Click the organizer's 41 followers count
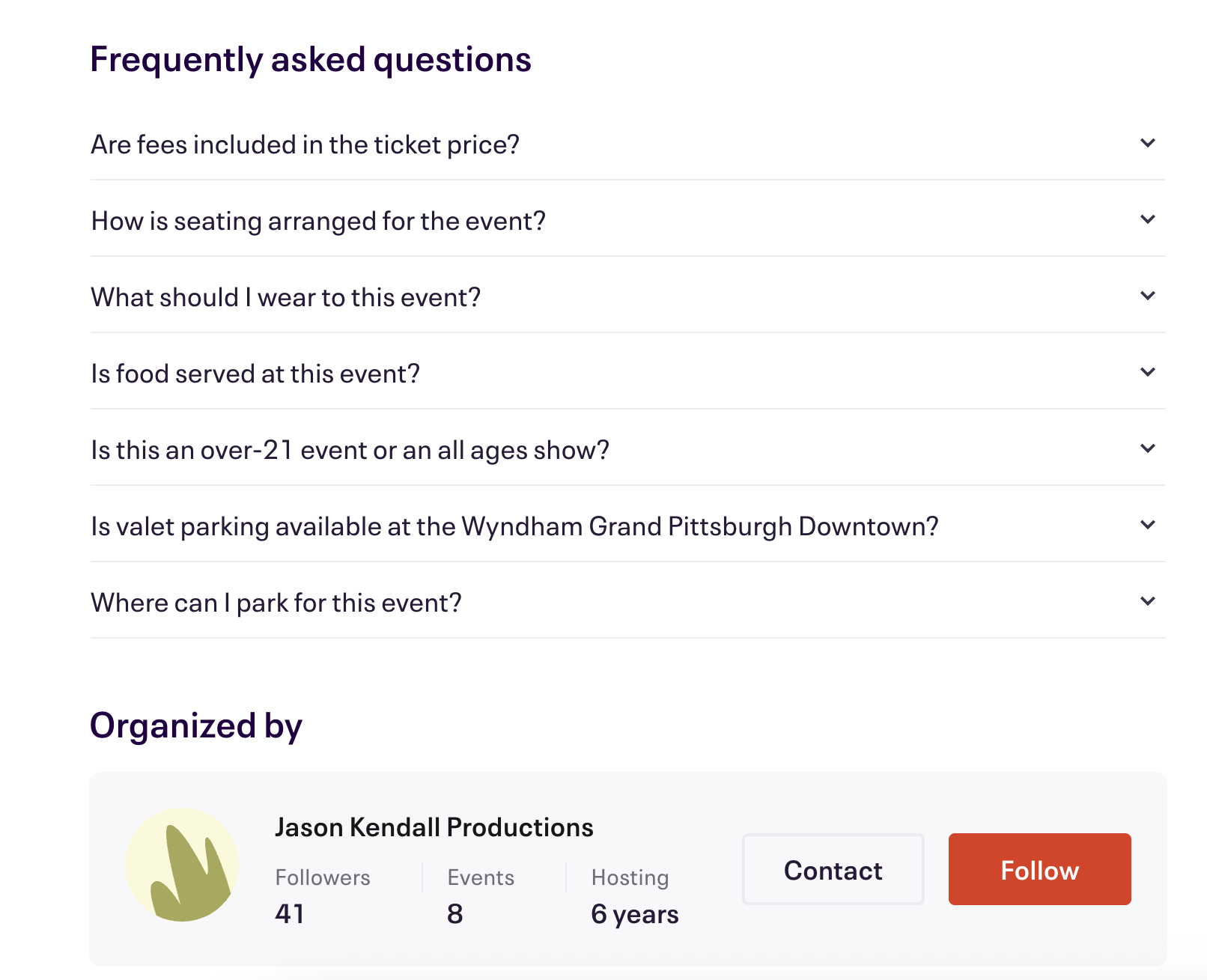The height and width of the screenshot is (980, 1207). 290,914
